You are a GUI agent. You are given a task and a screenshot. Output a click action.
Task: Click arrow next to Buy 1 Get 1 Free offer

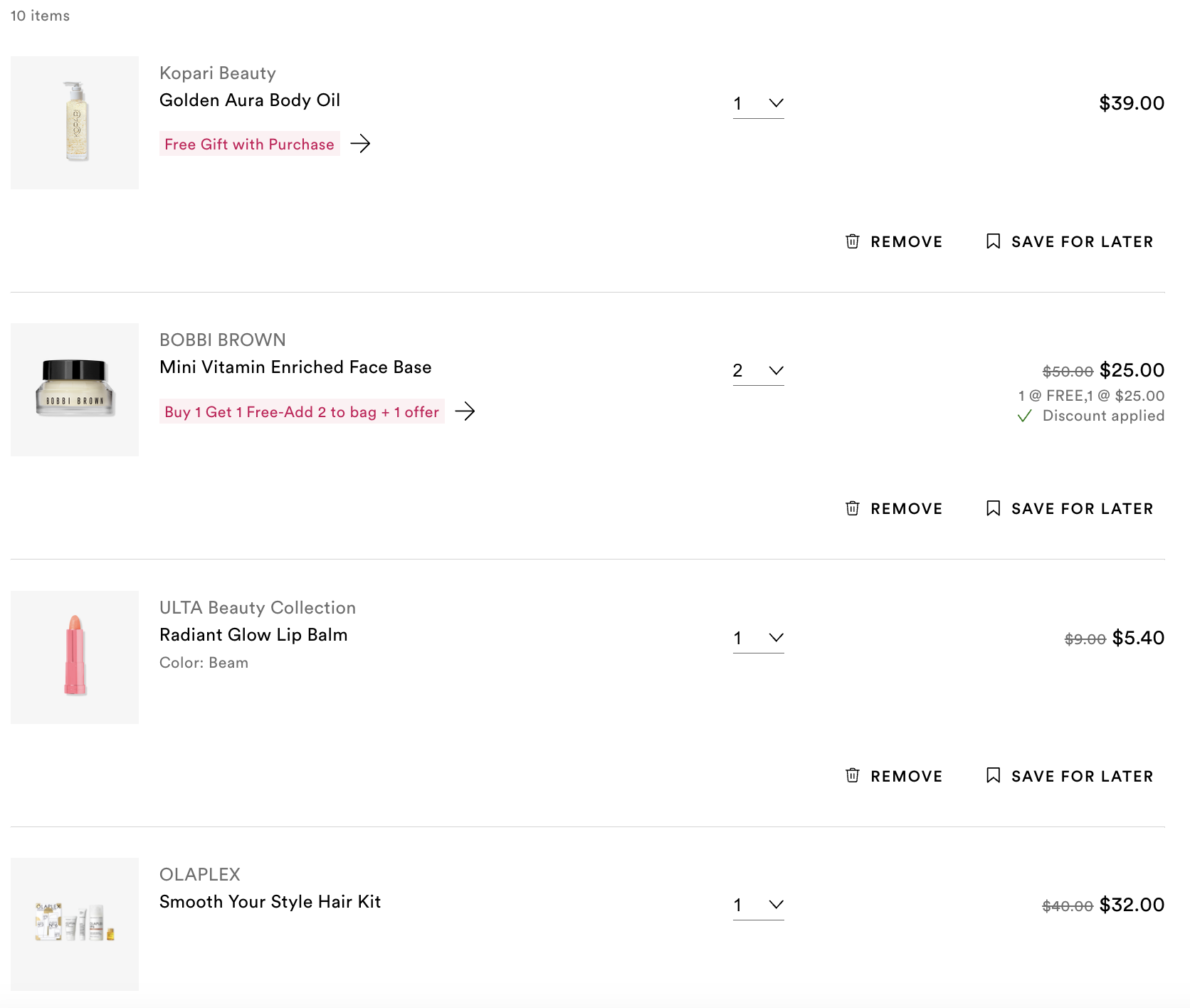465,411
